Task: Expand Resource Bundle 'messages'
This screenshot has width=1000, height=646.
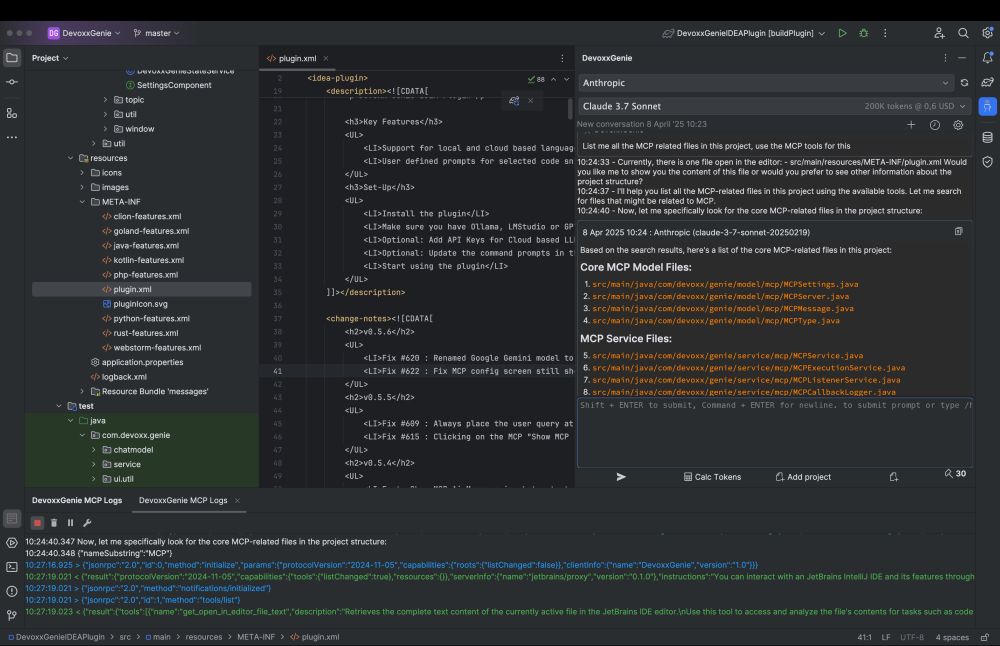Action: [82, 392]
